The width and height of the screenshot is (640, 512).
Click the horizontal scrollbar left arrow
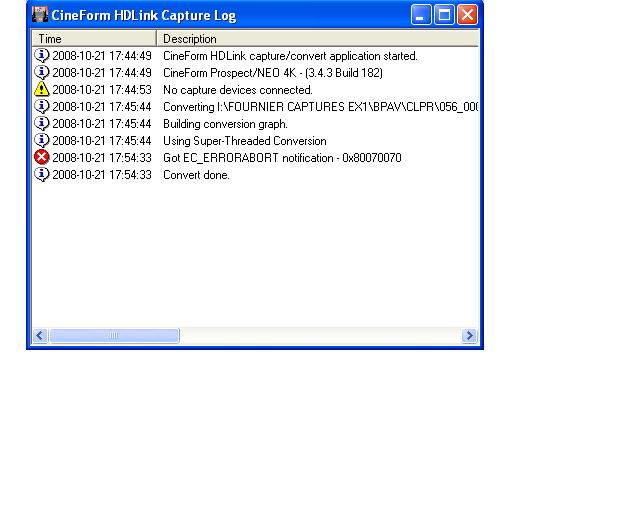[x=40, y=336]
